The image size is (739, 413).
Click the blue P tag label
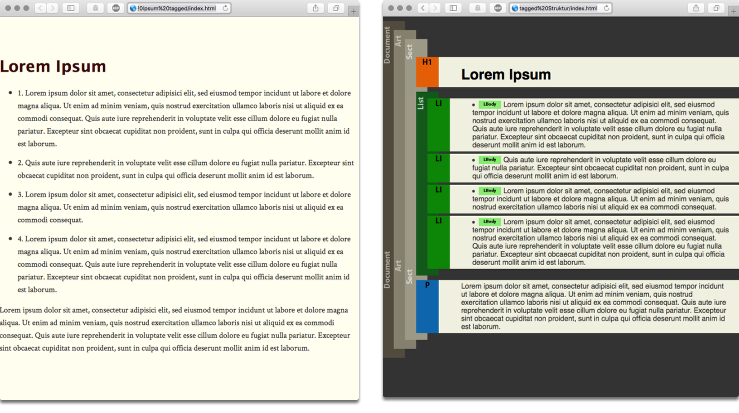tap(427, 306)
